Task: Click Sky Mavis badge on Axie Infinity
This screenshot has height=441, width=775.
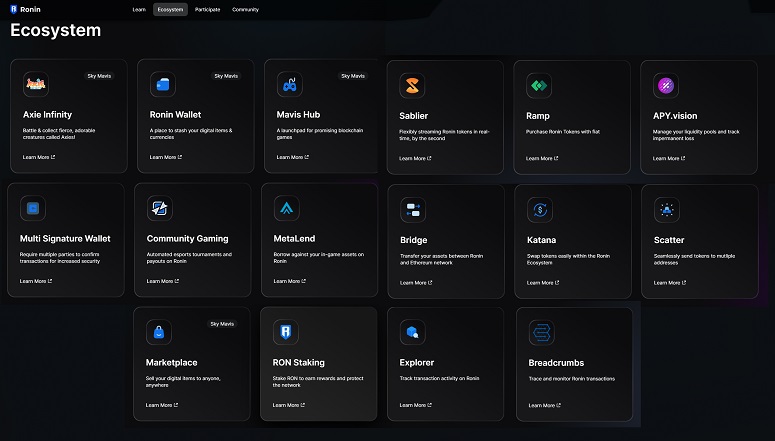Action: tap(99, 76)
